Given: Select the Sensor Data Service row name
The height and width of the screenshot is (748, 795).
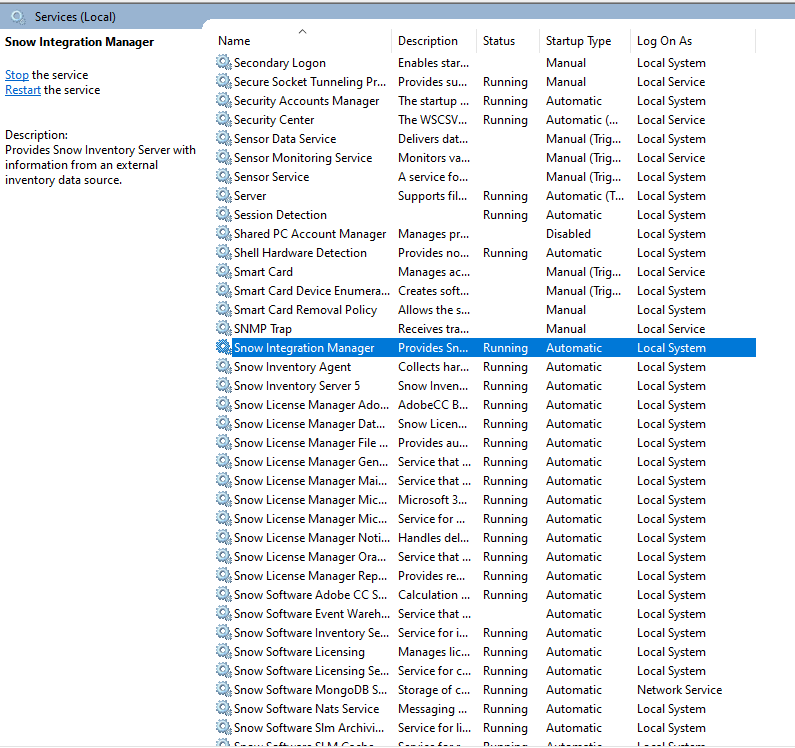Looking at the screenshot, I should point(285,139).
